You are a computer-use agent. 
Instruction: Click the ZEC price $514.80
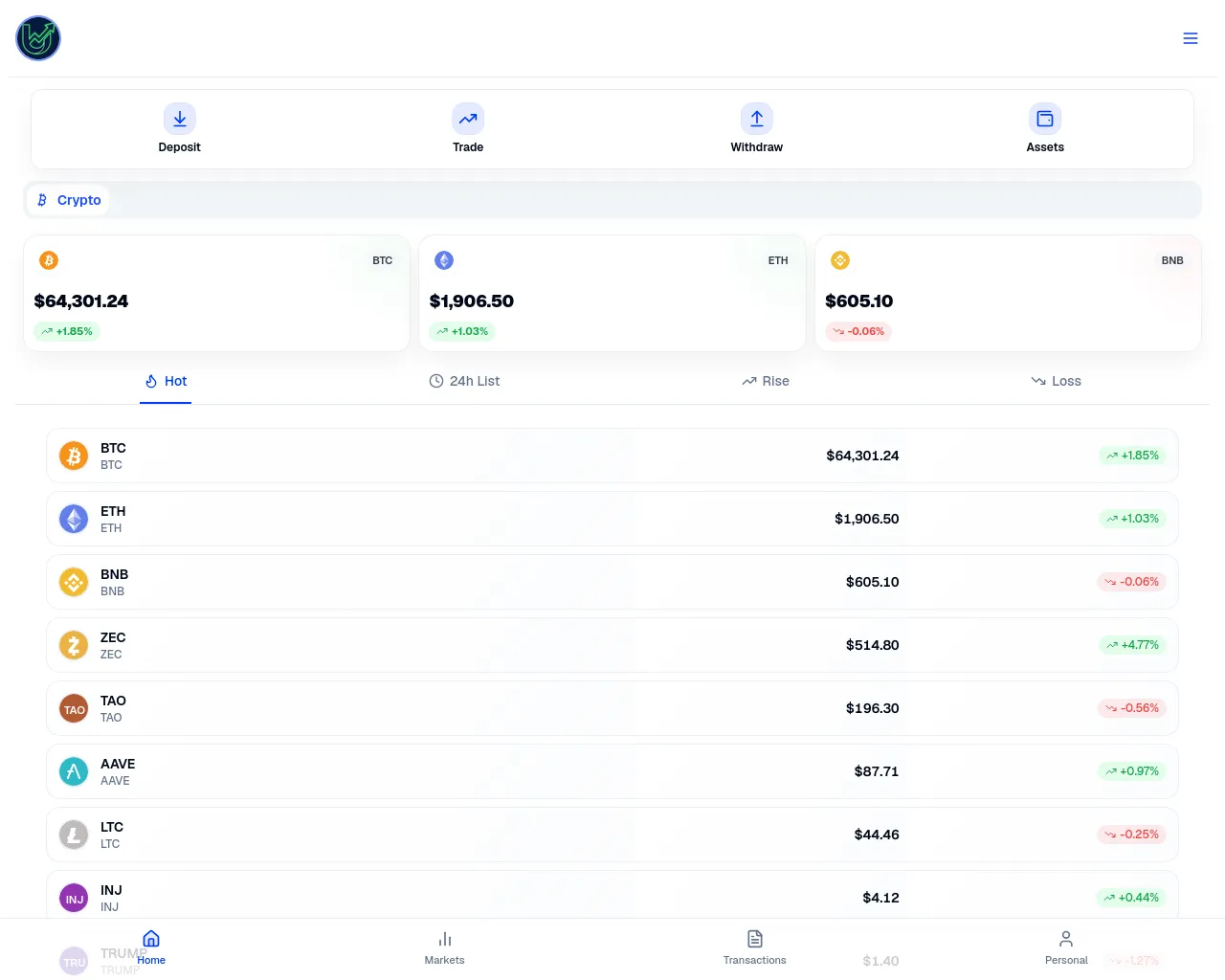pyautogui.click(x=872, y=645)
